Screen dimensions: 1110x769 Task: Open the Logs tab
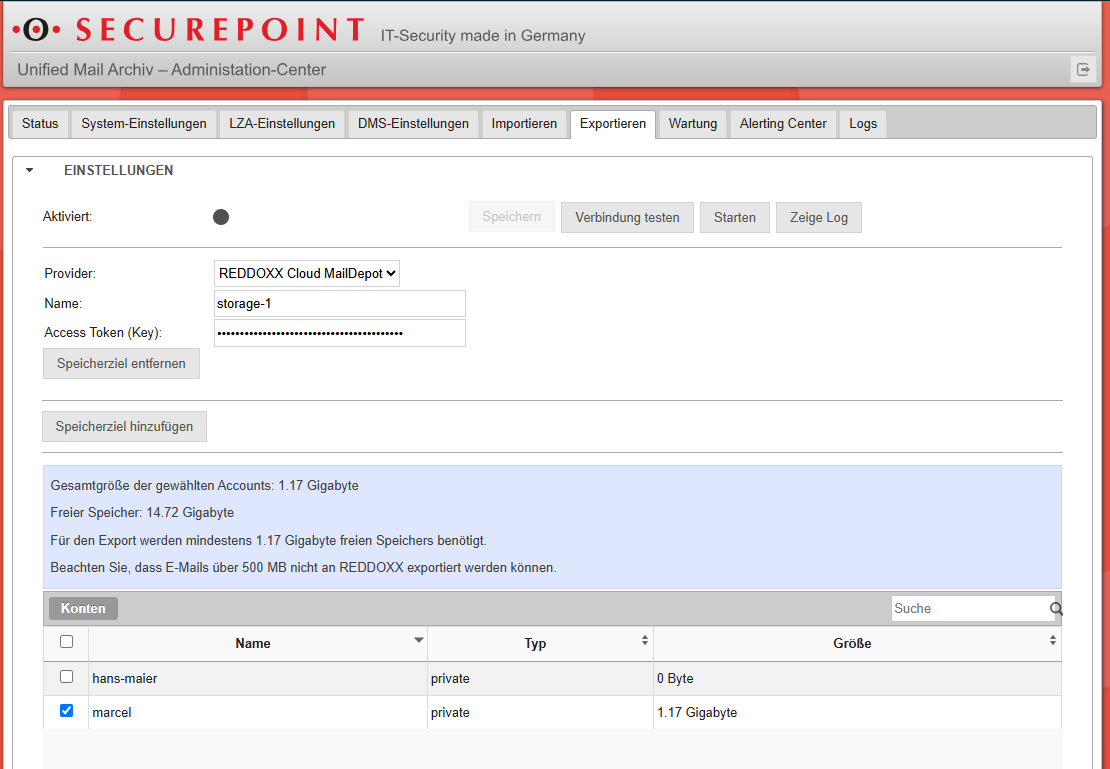[863, 124]
